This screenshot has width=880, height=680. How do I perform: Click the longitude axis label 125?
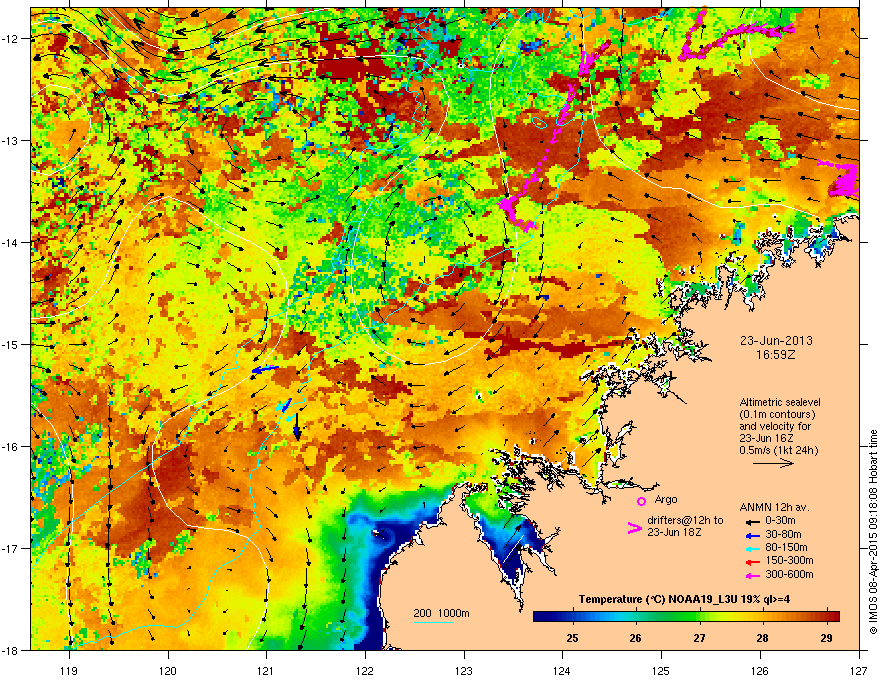click(661, 670)
